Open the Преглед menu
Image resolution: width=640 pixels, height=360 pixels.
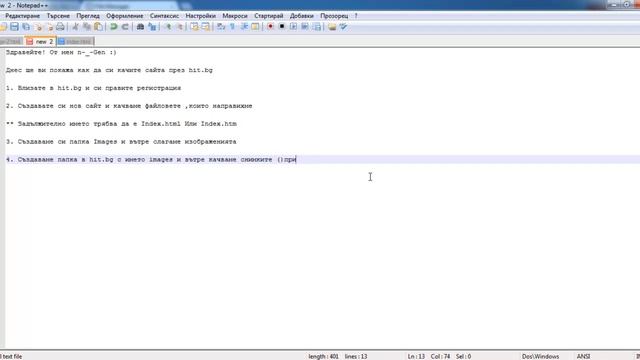click(x=88, y=16)
